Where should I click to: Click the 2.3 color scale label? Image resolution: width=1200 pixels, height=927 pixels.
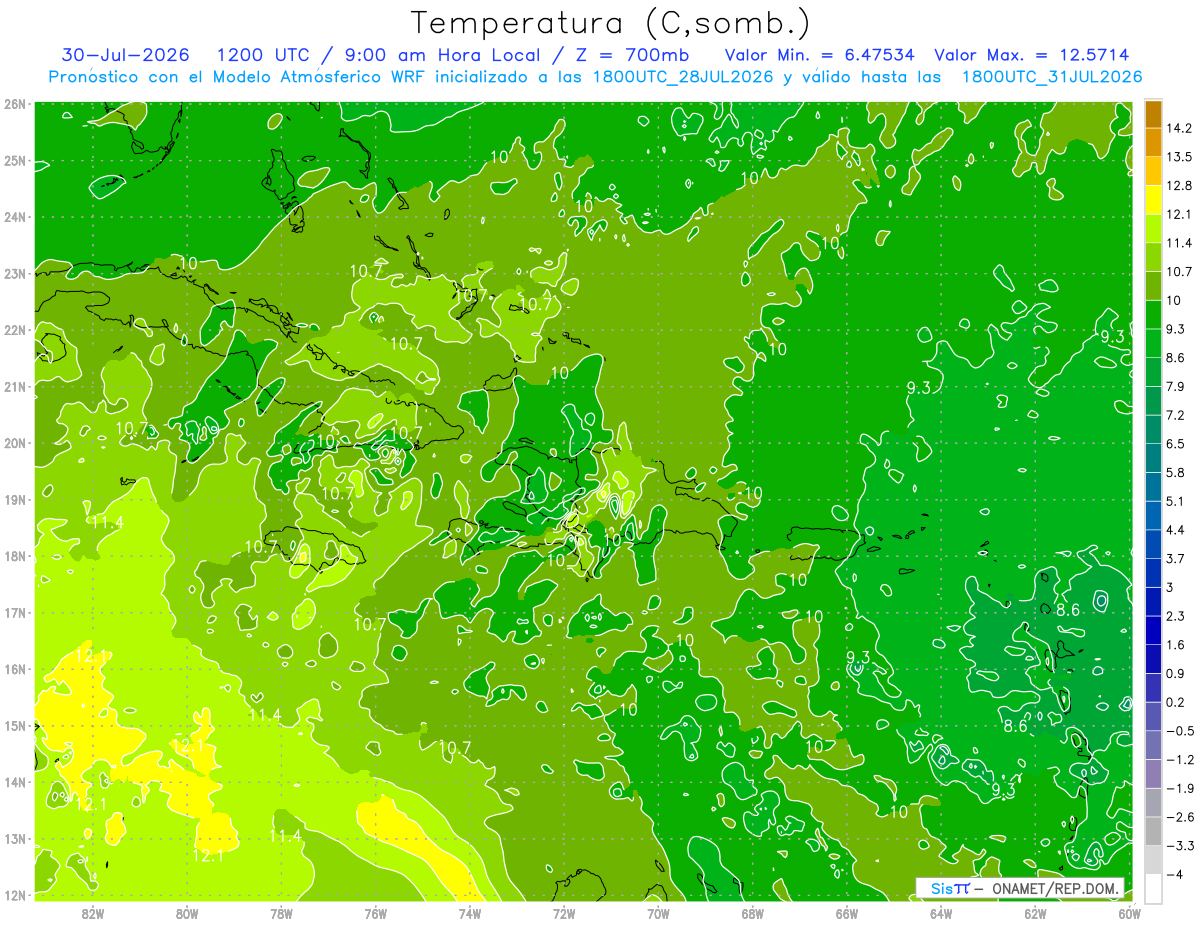[1177, 616]
